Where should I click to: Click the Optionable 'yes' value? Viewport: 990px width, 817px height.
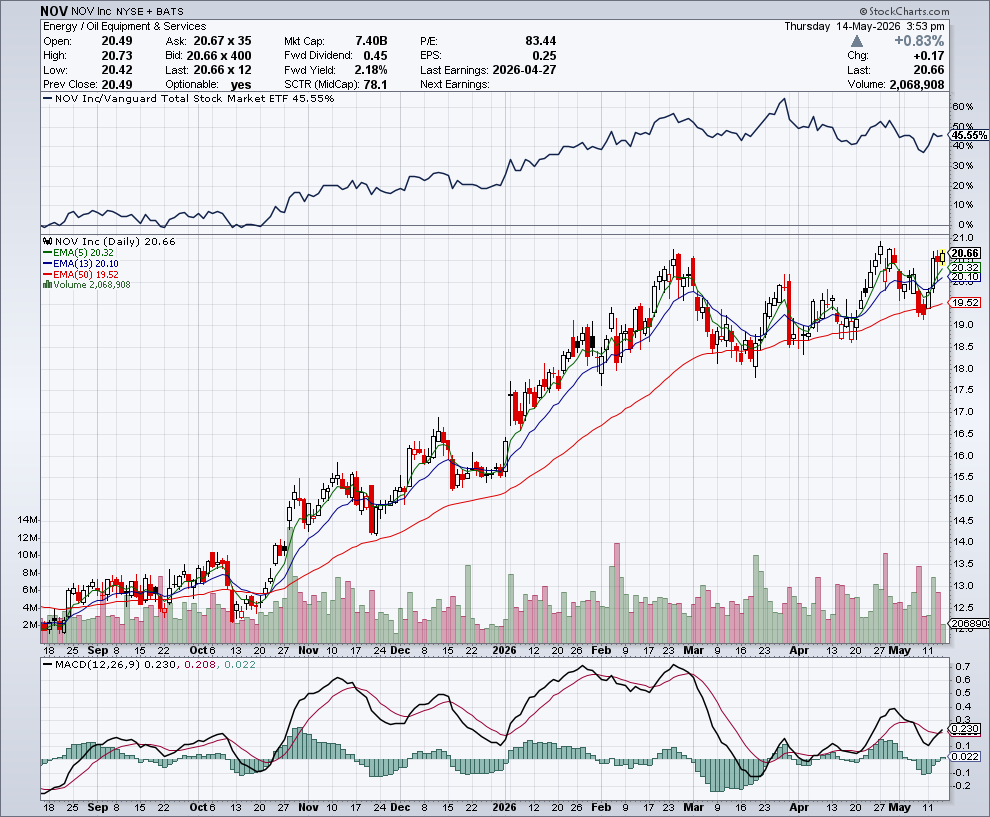[241, 85]
